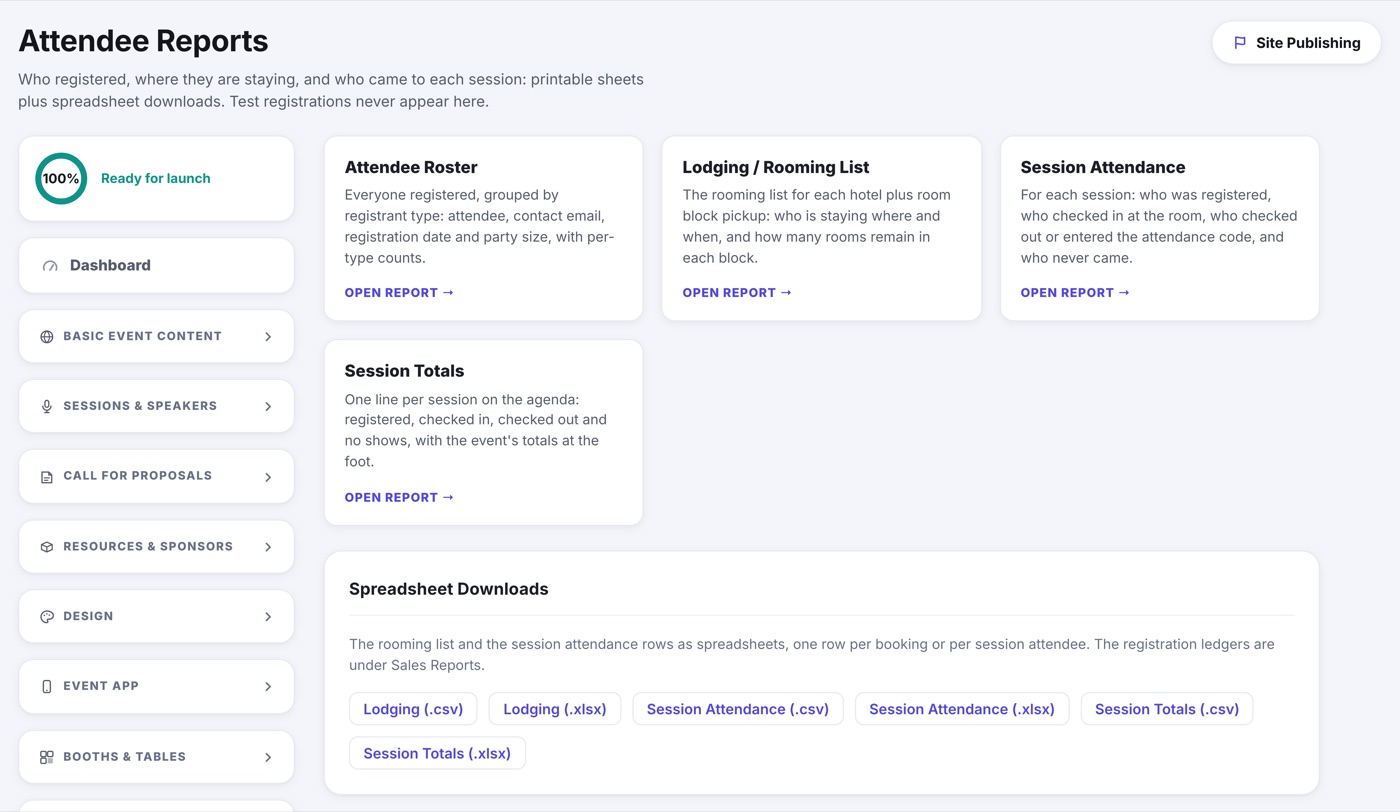1400x812 pixels.
Task: Click the phone icon beside Event App
Action: pyautogui.click(x=47, y=687)
